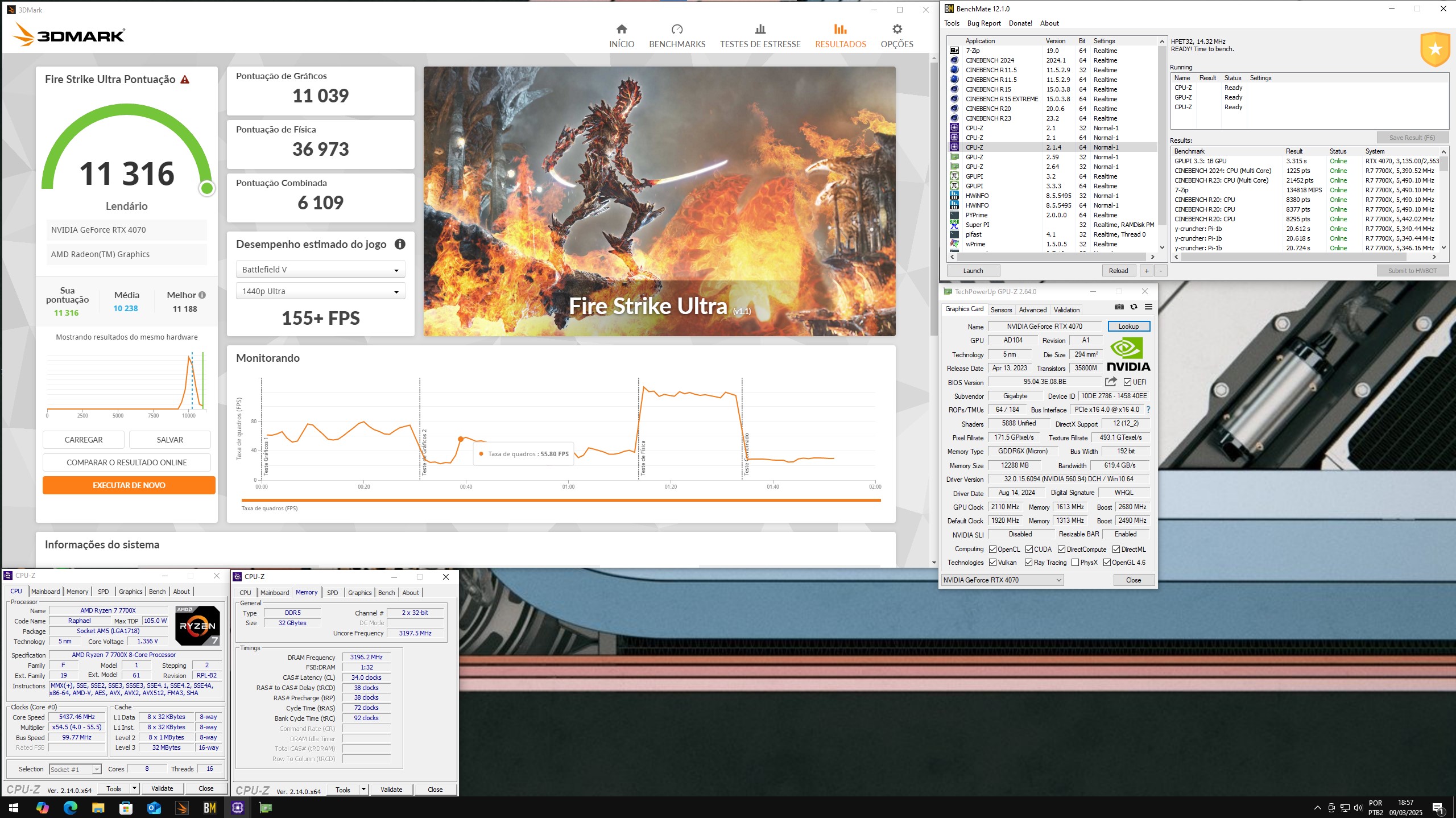Click the Windows Start button
This screenshot has height=818, width=1456.
pos(14,807)
